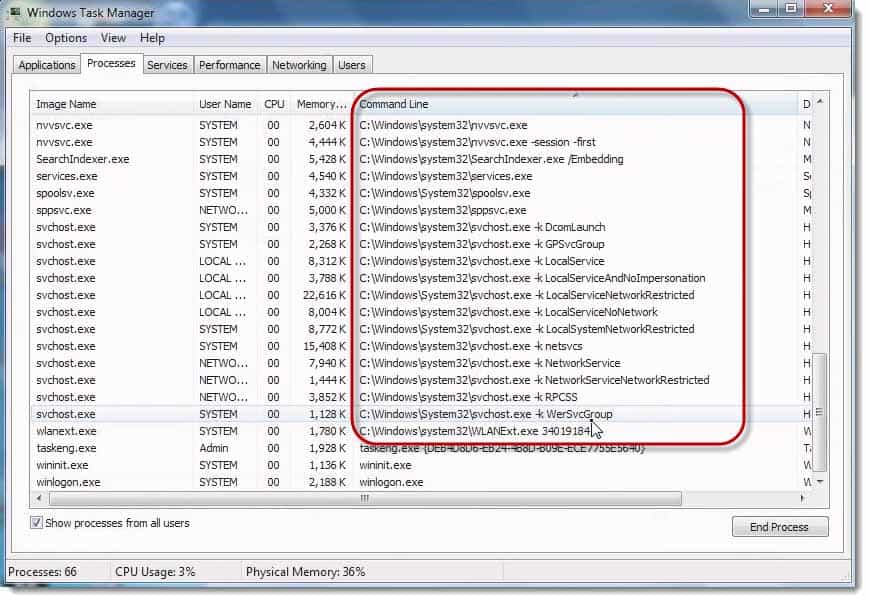Select the services.exe process
The image size is (870, 602).
pos(421,176)
